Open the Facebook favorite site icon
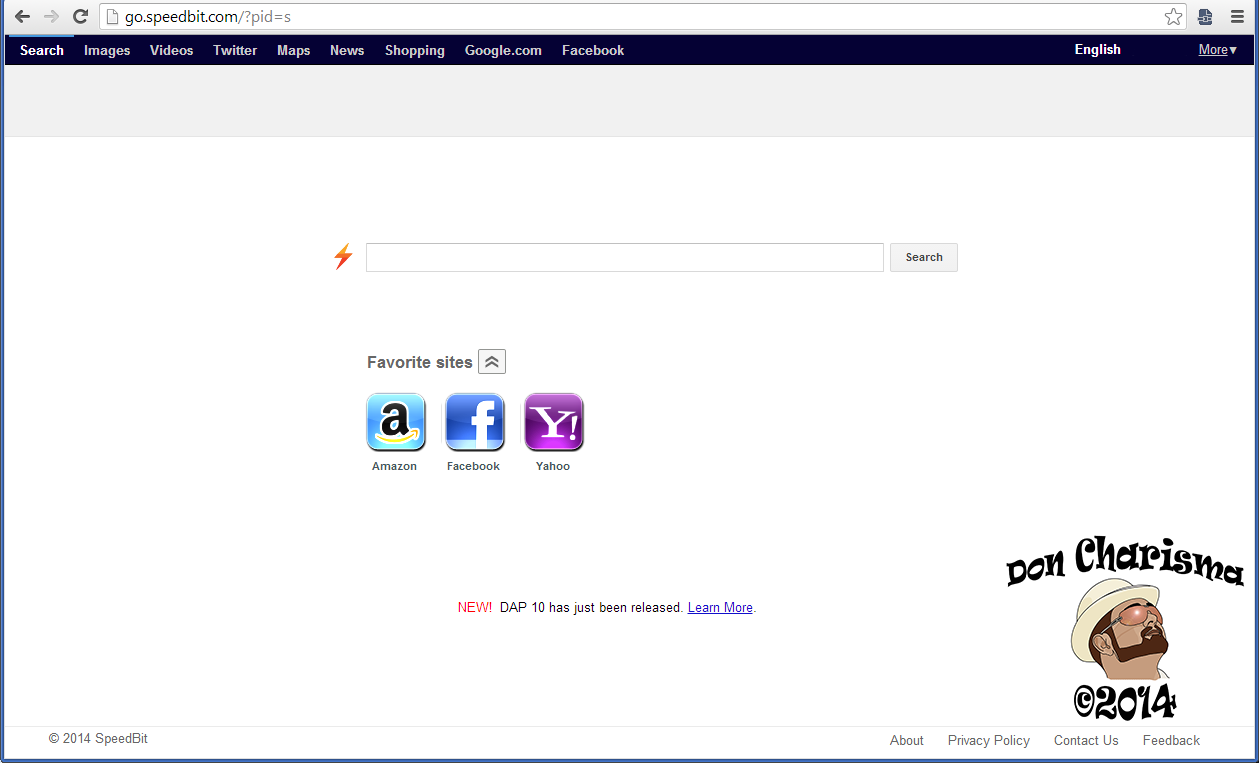The image size is (1259, 763). pyautogui.click(x=474, y=422)
